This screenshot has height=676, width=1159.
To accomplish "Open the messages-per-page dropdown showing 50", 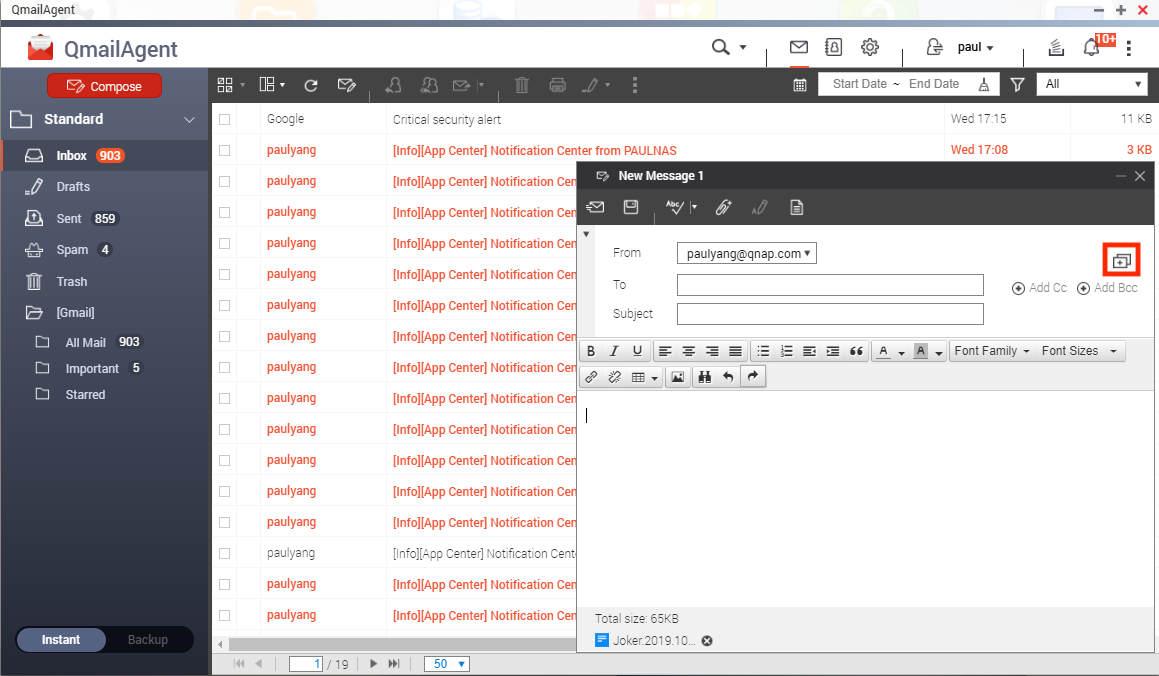I will click(x=446, y=663).
